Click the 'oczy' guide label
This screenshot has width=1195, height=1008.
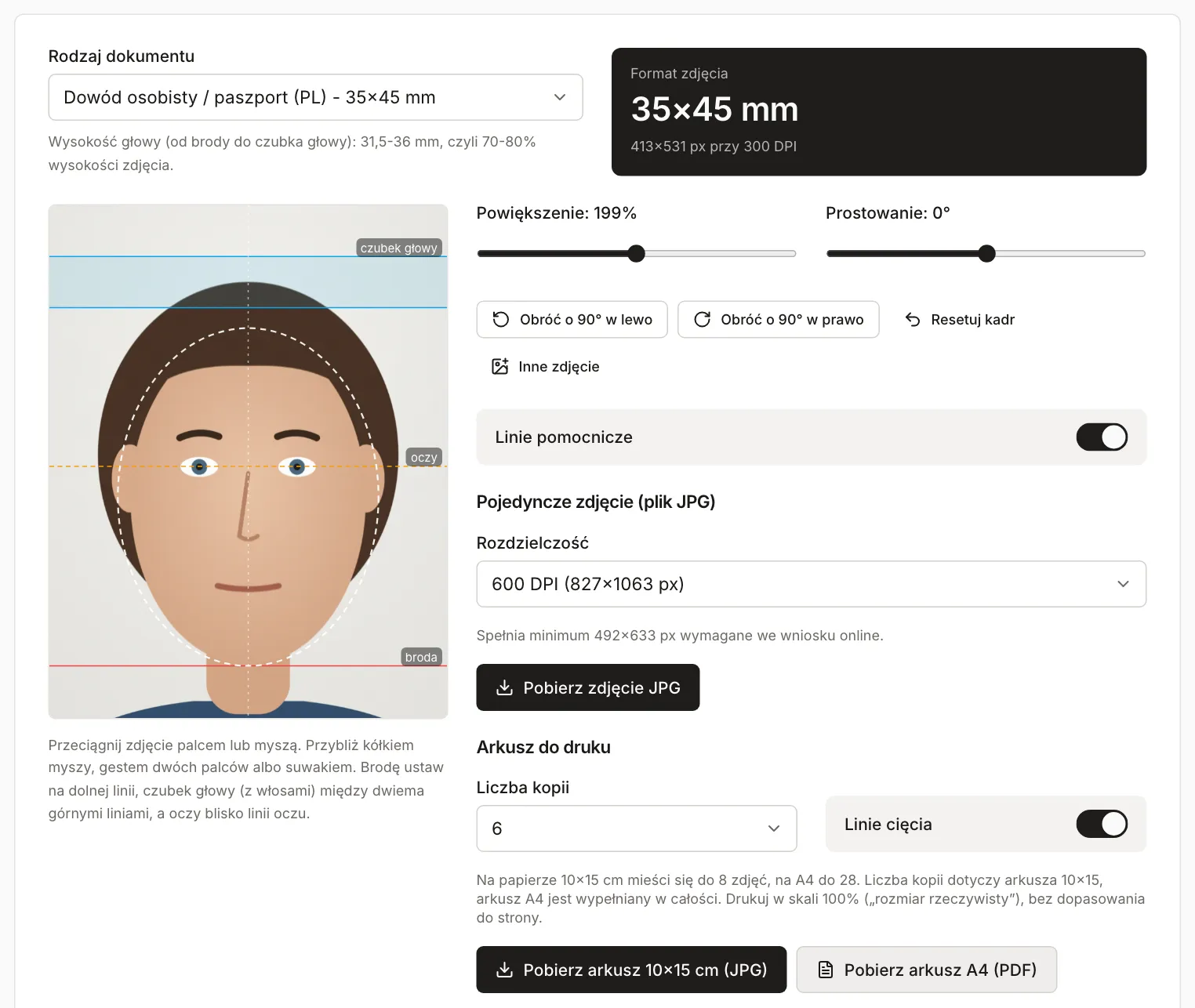[424, 457]
